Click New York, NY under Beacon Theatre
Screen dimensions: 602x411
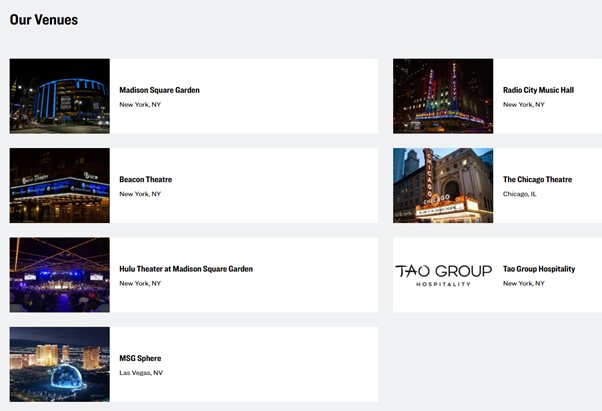[140, 194]
